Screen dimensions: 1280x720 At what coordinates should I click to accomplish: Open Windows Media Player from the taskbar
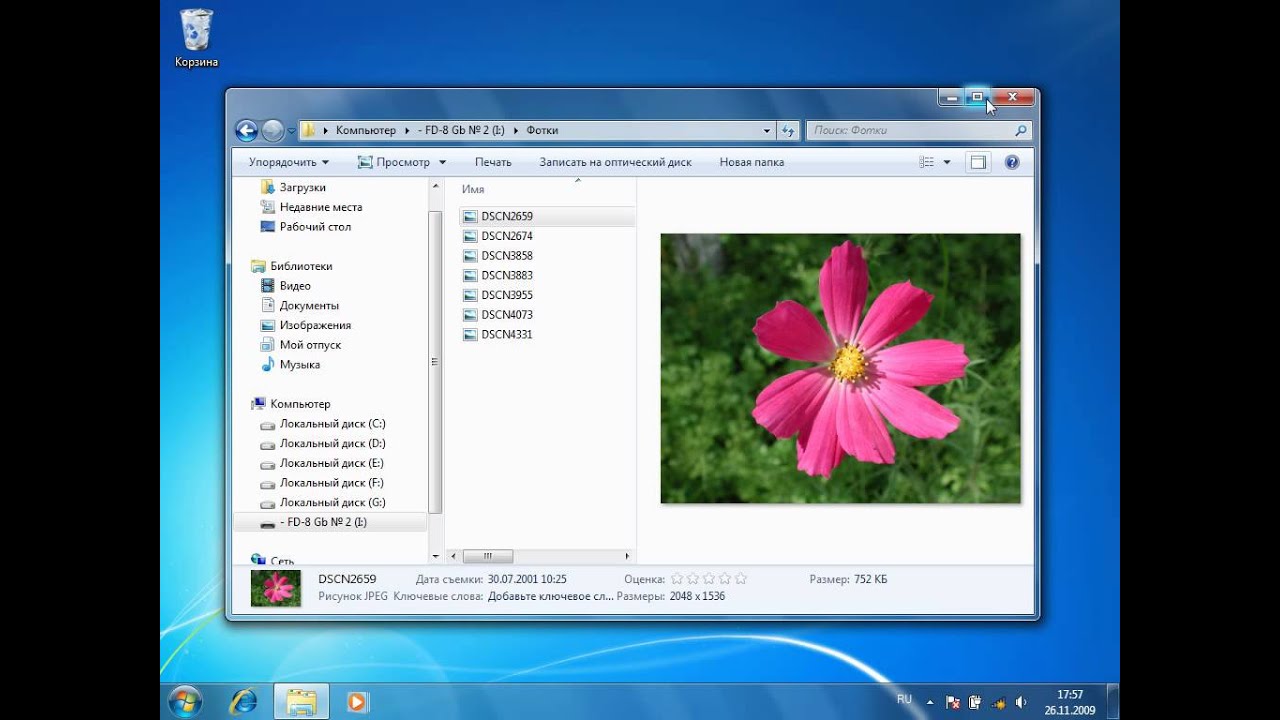click(x=357, y=702)
